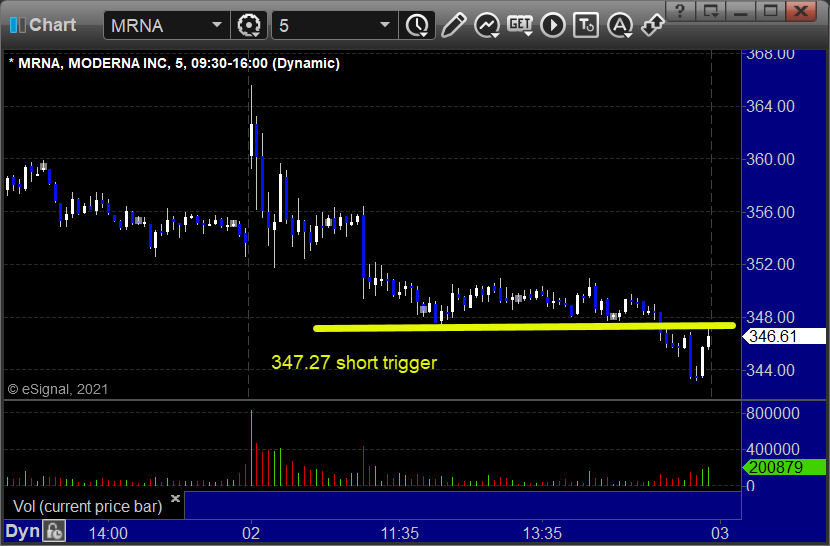
Task: Click the 360.00 price axis label
Action: point(770,159)
